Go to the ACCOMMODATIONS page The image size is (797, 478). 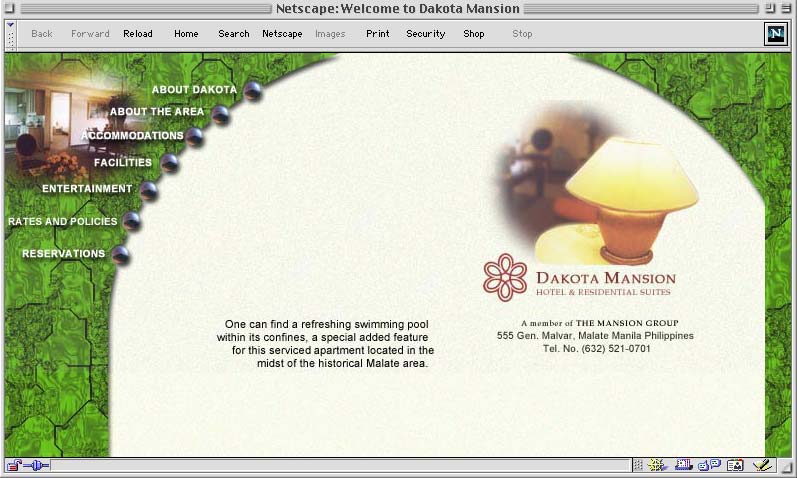pyautogui.click(x=132, y=136)
